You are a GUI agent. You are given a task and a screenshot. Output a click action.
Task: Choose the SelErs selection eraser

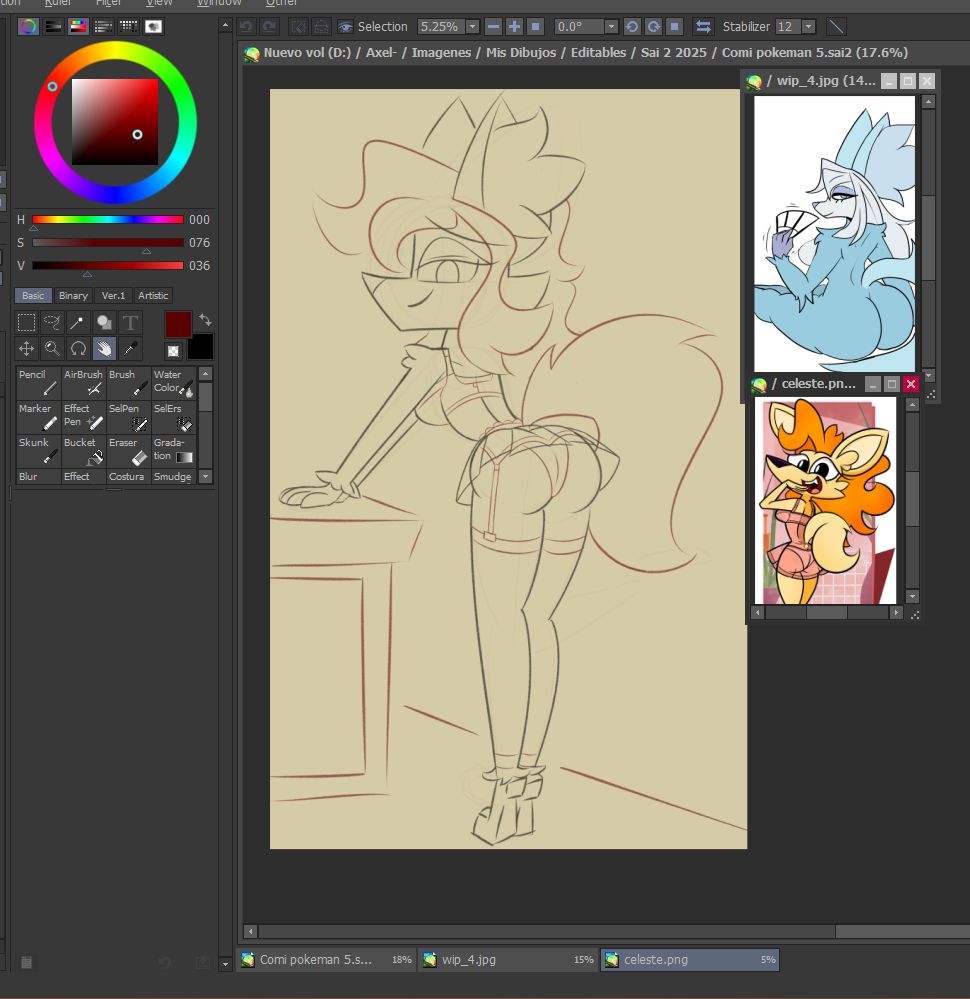pos(173,416)
